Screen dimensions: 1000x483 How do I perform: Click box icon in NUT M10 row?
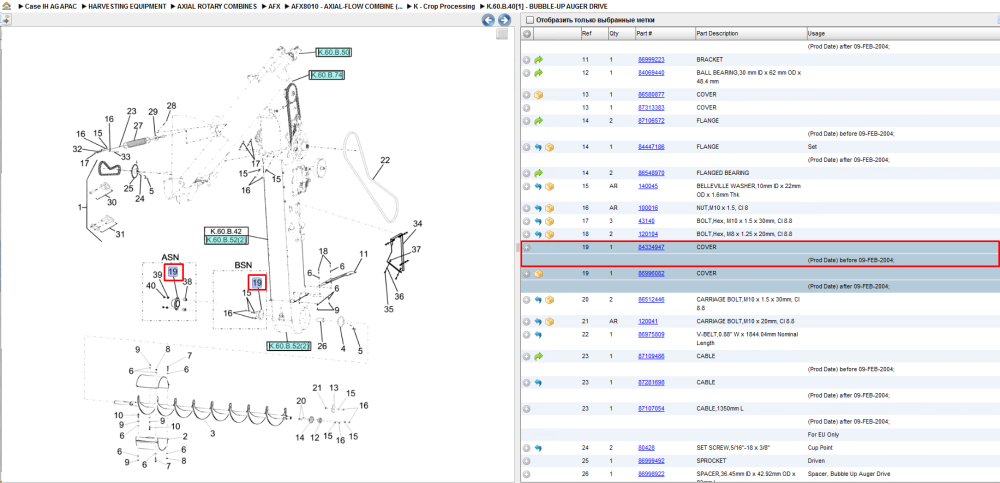point(549,208)
